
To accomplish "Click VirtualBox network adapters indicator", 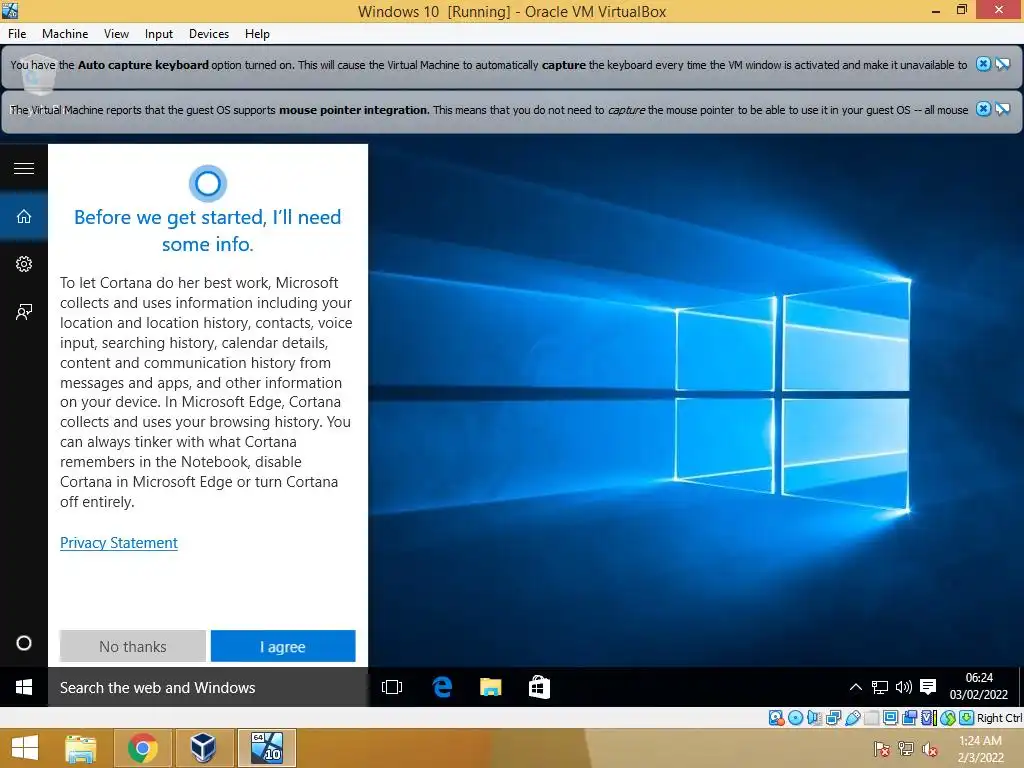I will 833,718.
